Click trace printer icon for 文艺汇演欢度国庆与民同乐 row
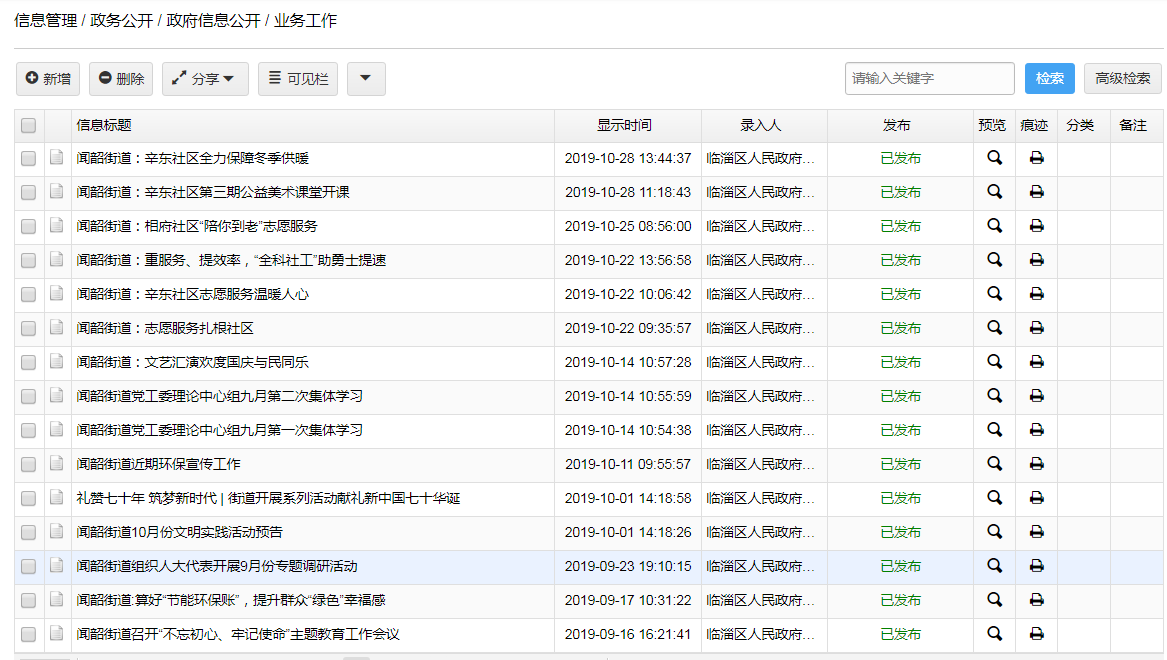This screenshot has width=1167, height=660. pyautogui.click(x=1036, y=362)
